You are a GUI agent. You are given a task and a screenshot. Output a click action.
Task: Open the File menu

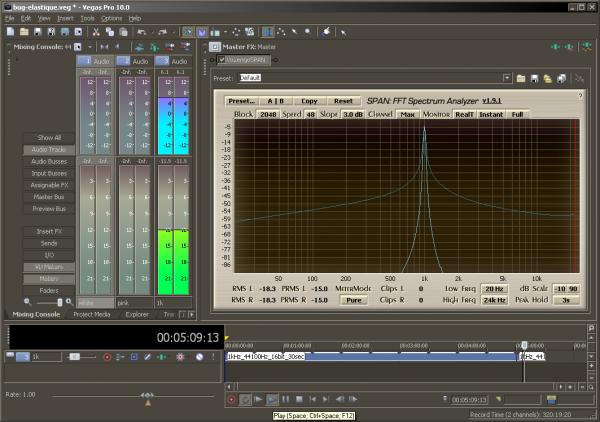[x=10, y=18]
